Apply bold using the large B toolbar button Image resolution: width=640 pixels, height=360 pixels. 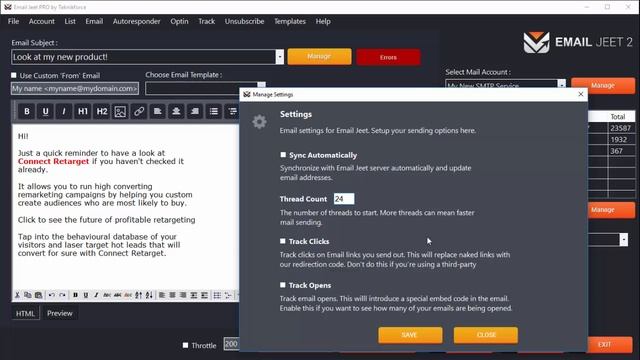click(x=27, y=111)
